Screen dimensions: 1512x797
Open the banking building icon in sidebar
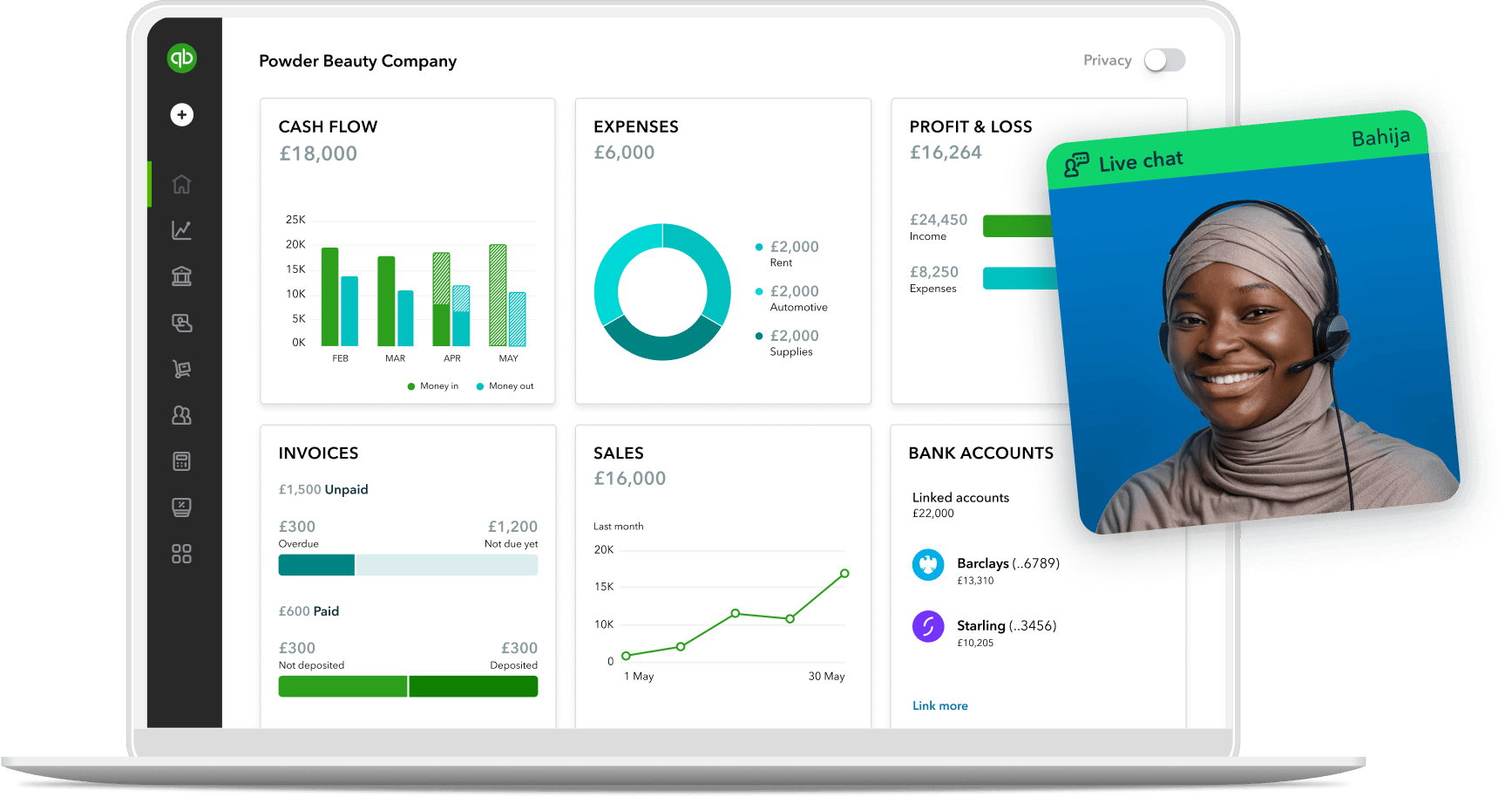[181, 276]
